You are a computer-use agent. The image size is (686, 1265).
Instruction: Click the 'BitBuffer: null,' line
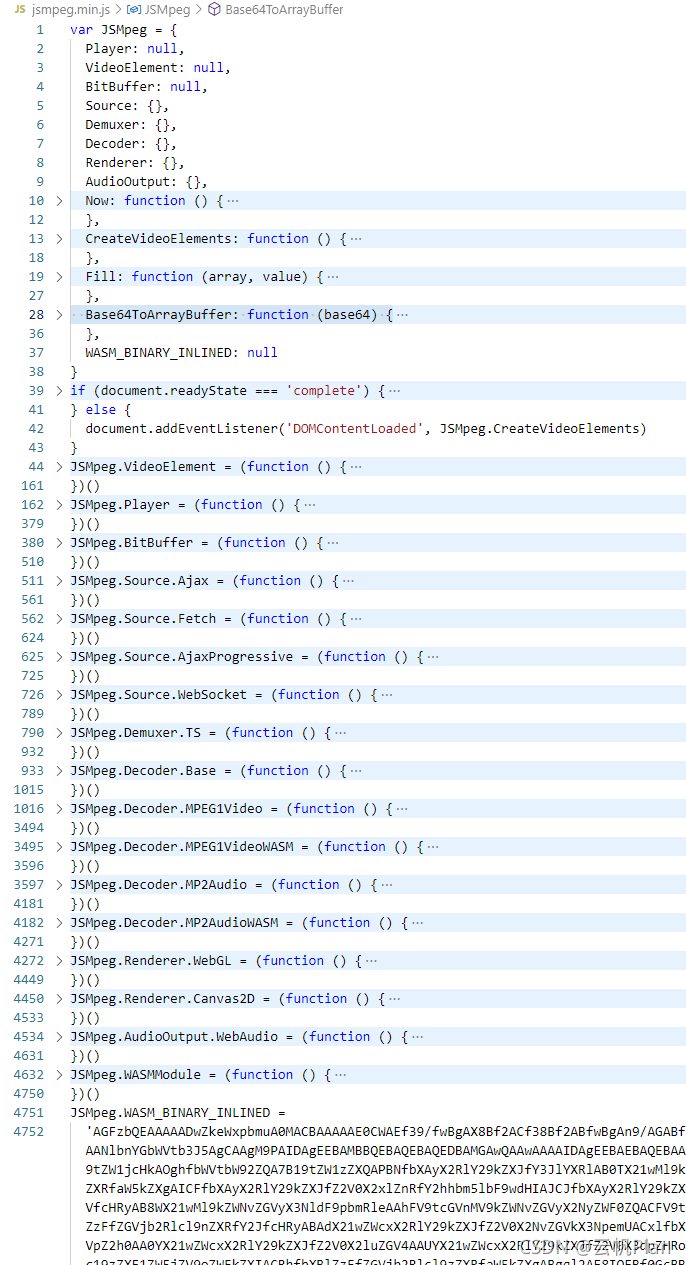(x=146, y=87)
